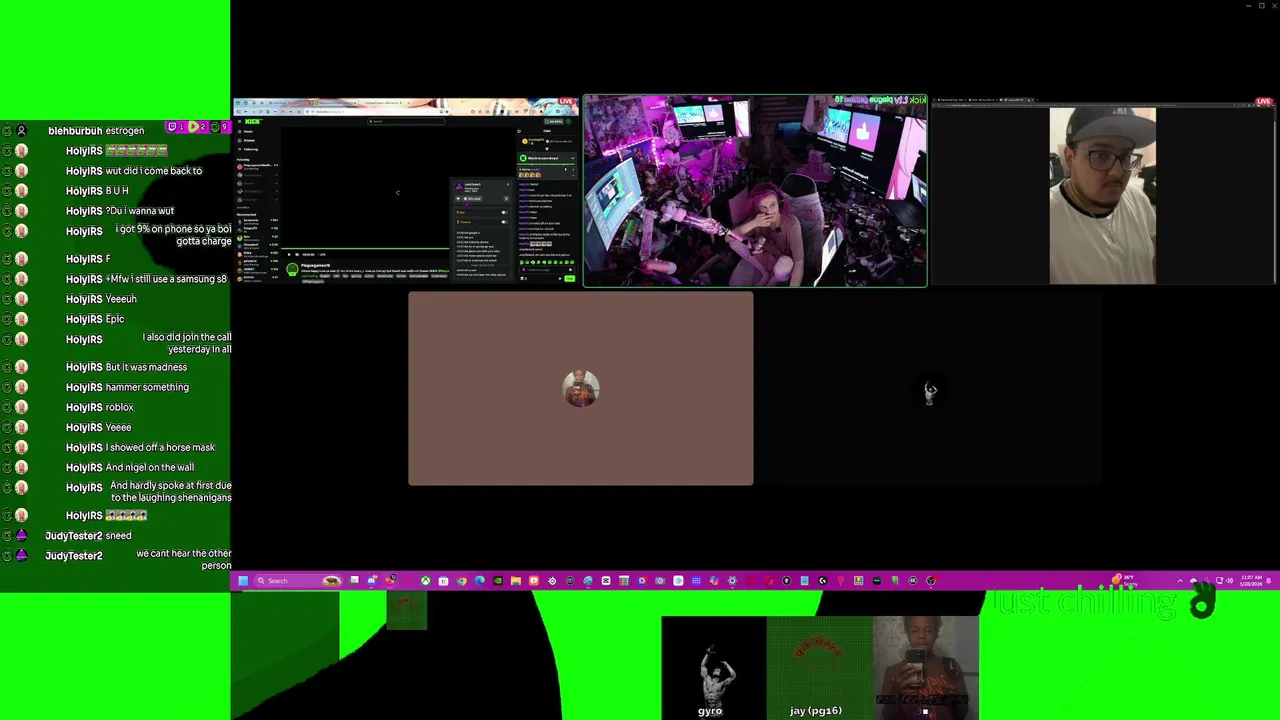Open the taskbar weather widget
Viewport: 1280px width, 720px height.
click(x=1126, y=580)
